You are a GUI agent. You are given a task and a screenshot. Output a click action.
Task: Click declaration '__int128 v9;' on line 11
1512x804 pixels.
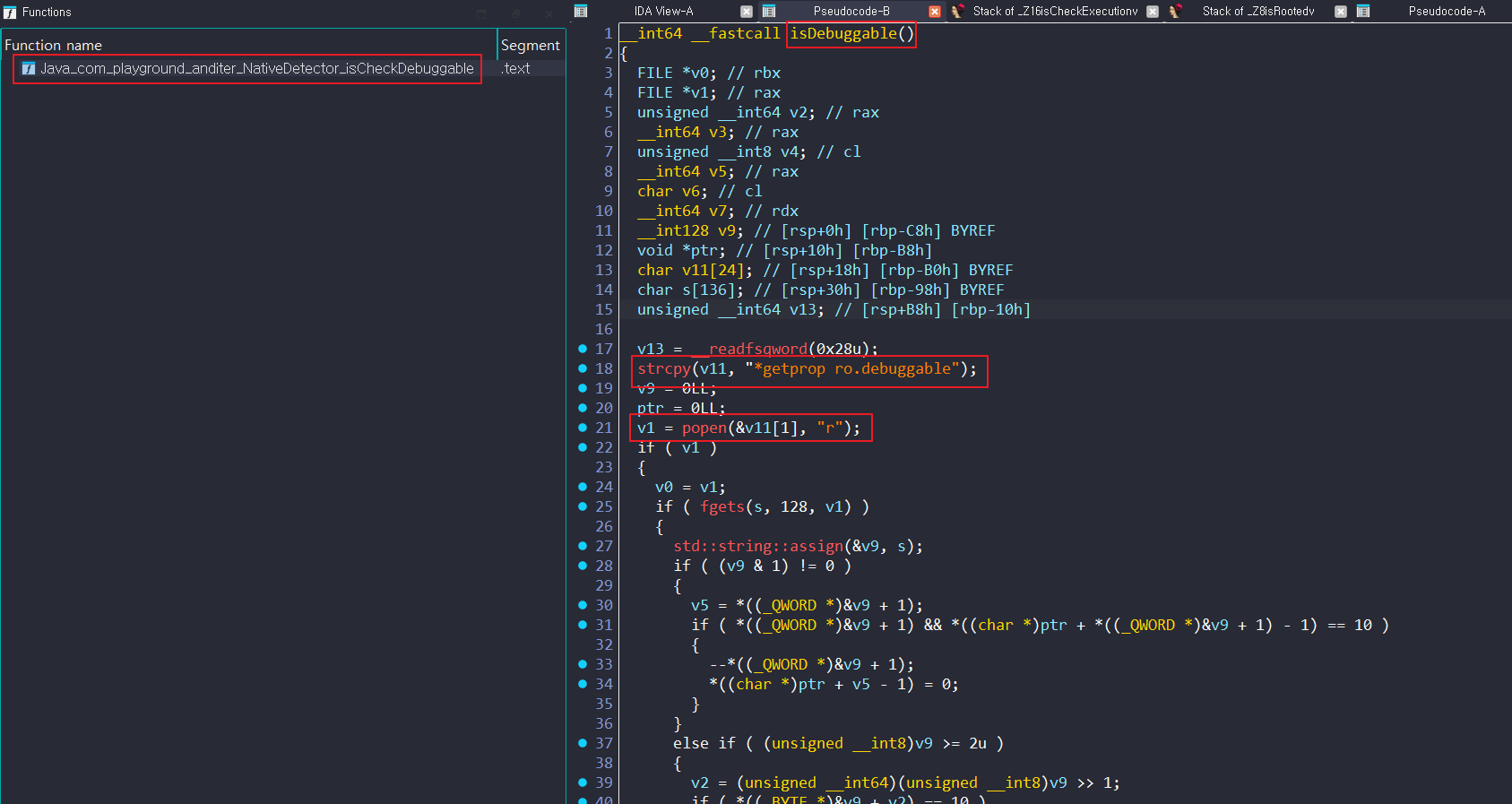click(x=691, y=230)
